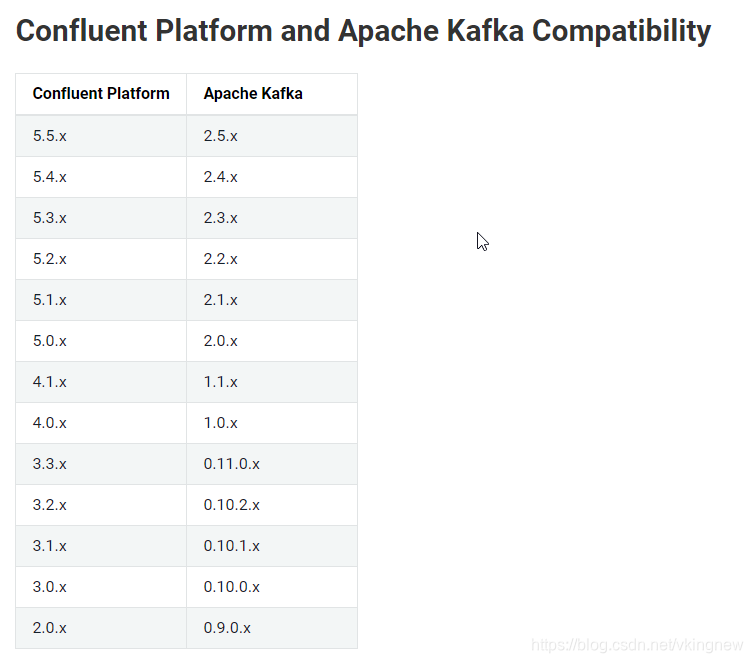753x663 pixels.
Task: Click the Apache Kafka cell '0.9.0.x'
Action: pos(272,628)
